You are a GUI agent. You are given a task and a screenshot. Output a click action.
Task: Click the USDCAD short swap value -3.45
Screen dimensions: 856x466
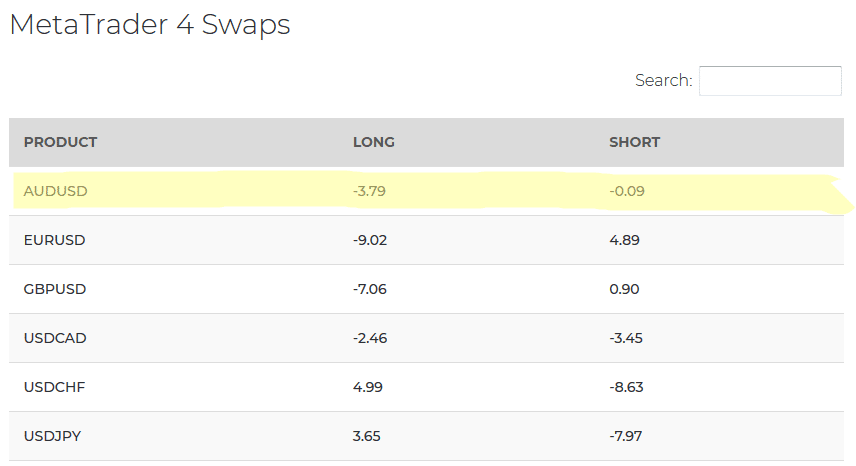[626, 338]
